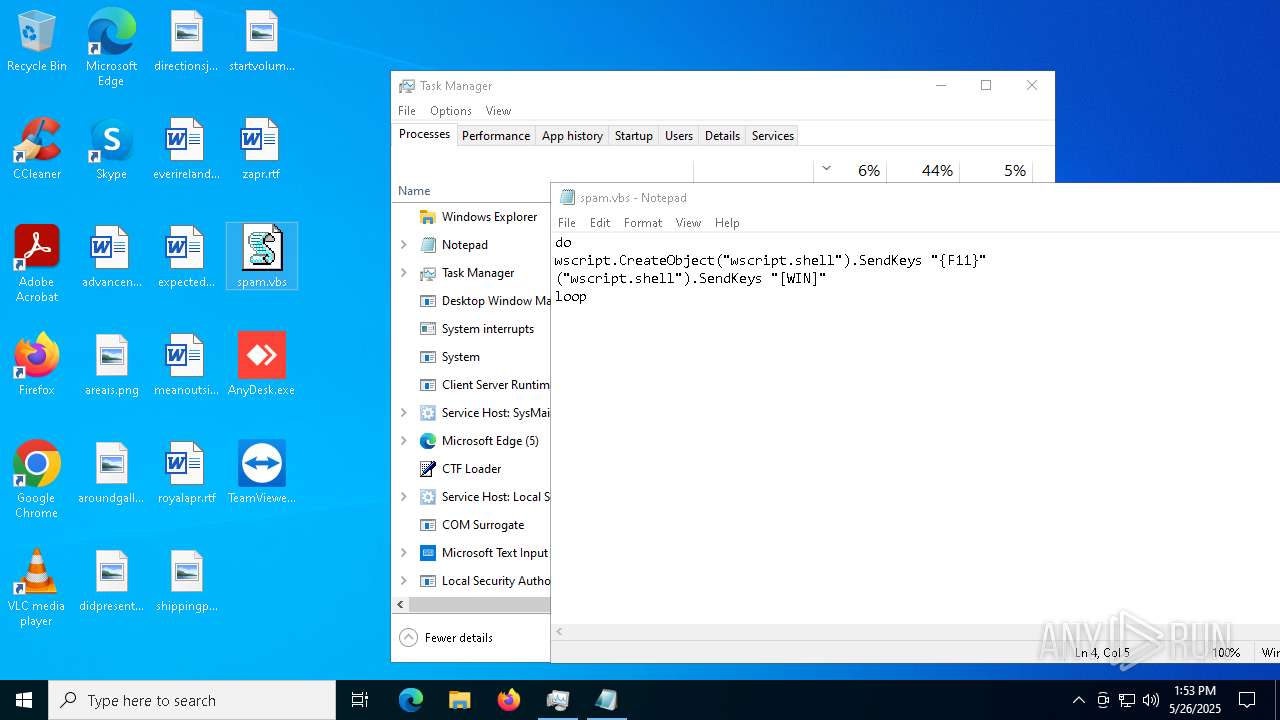Viewport: 1280px width, 720px height.
Task: Select the advancen Word document icon
Action: [111, 258]
